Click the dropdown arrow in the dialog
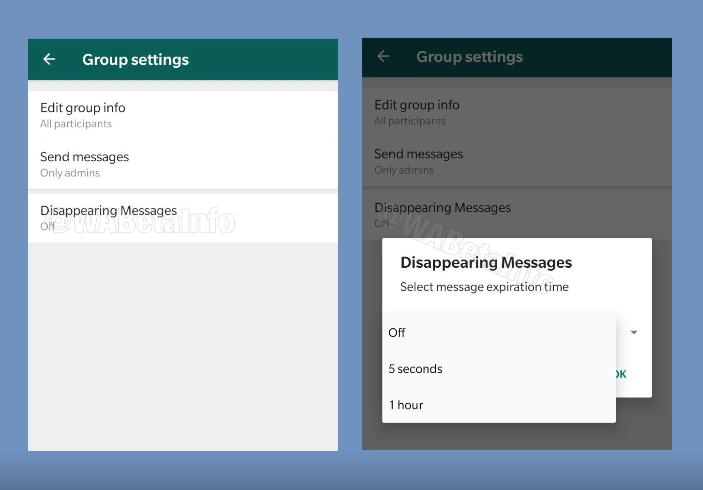703x490 pixels. point(634,332)
